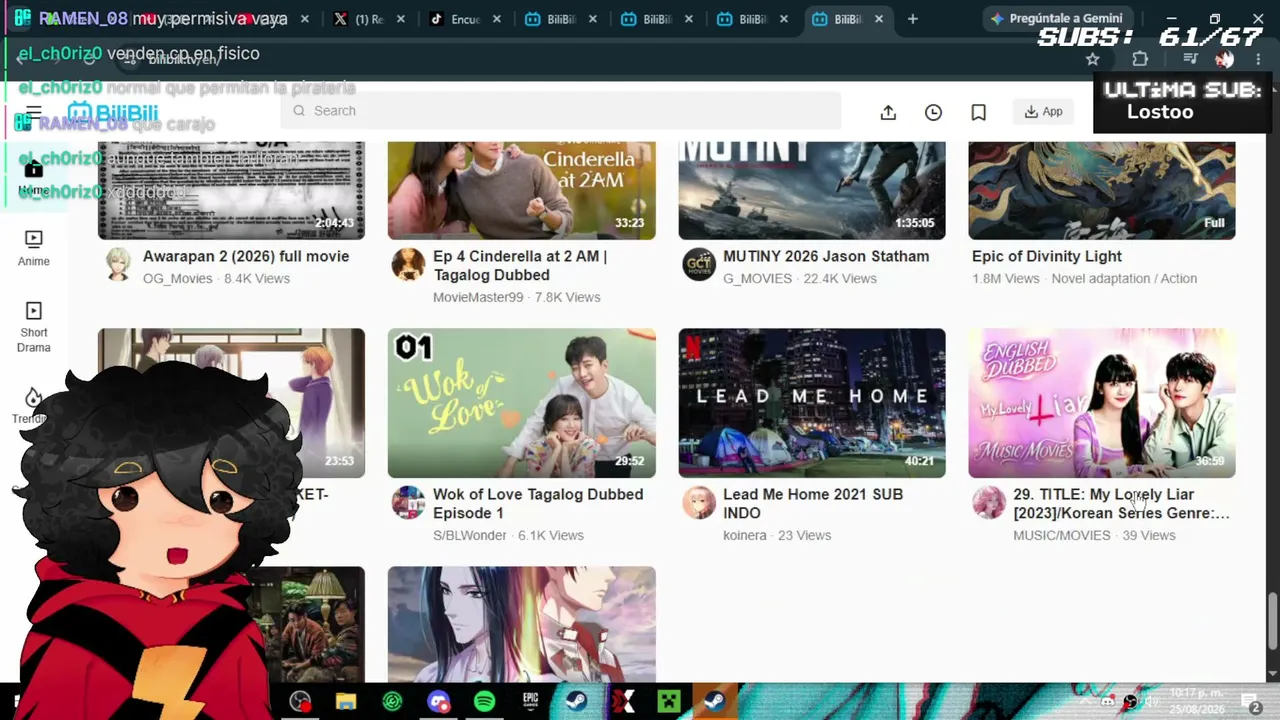Open the Cinderella at 2AM thumbnail
The height and width of the screenshot is (720, 1280).
(521, 190)
